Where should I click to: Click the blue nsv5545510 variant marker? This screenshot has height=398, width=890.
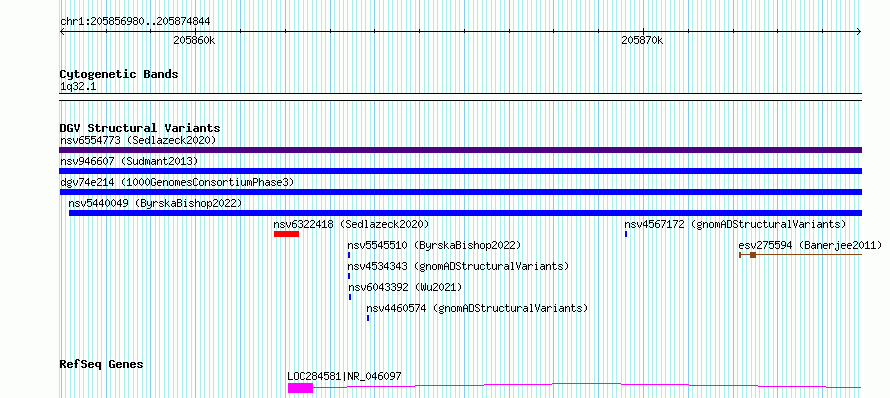point(349,255)
